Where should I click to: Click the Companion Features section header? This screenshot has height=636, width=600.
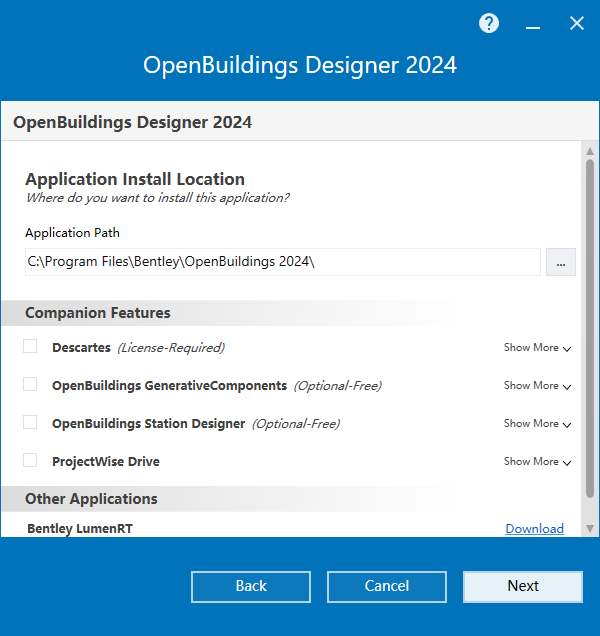[98, 313]
